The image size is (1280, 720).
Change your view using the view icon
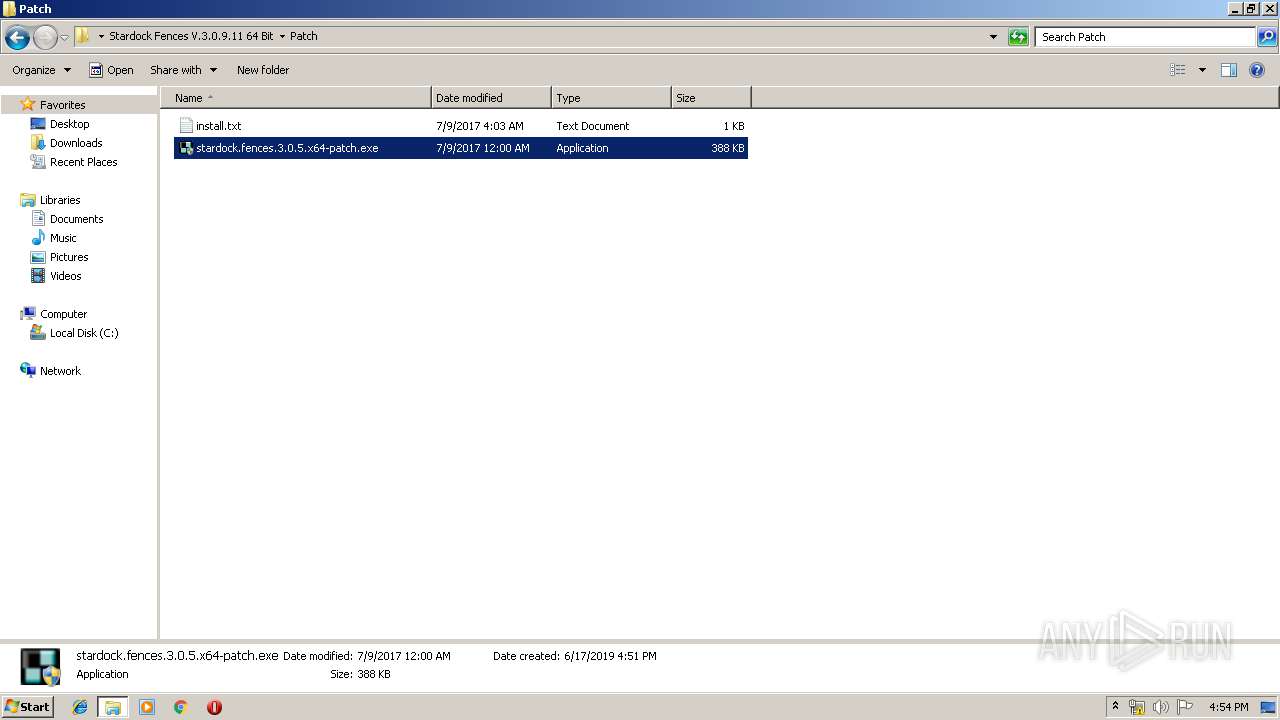[1178, 70]
